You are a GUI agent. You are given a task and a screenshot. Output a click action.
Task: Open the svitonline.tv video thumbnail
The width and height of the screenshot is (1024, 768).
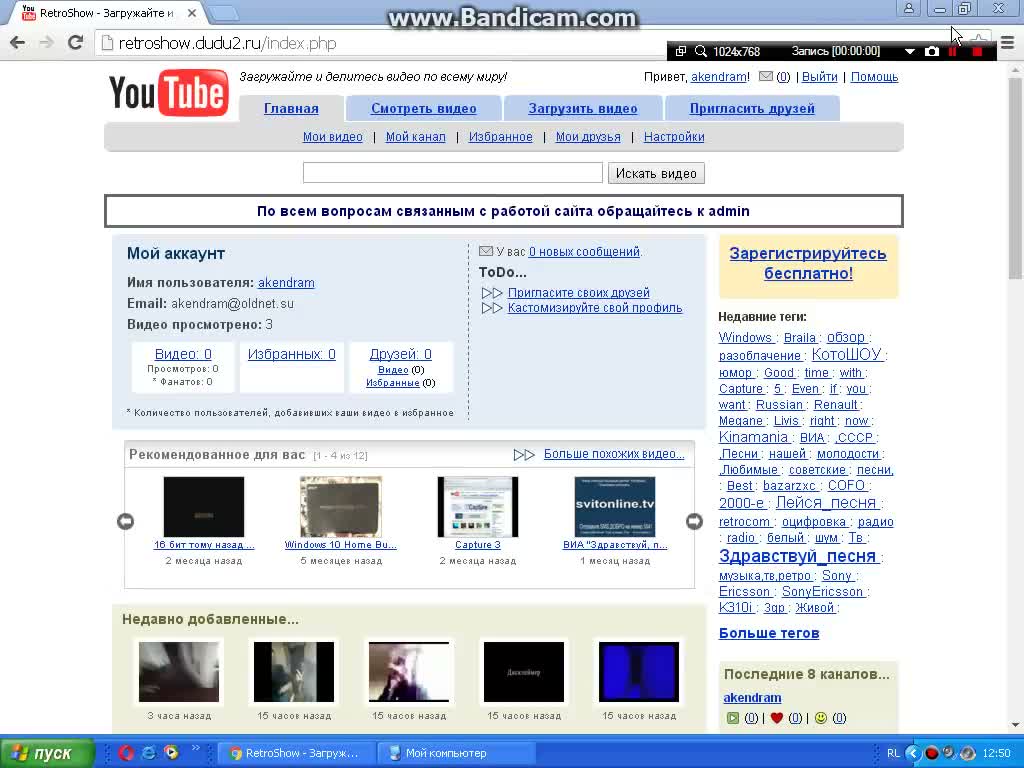pyautogui.click(x=615, y=507)
